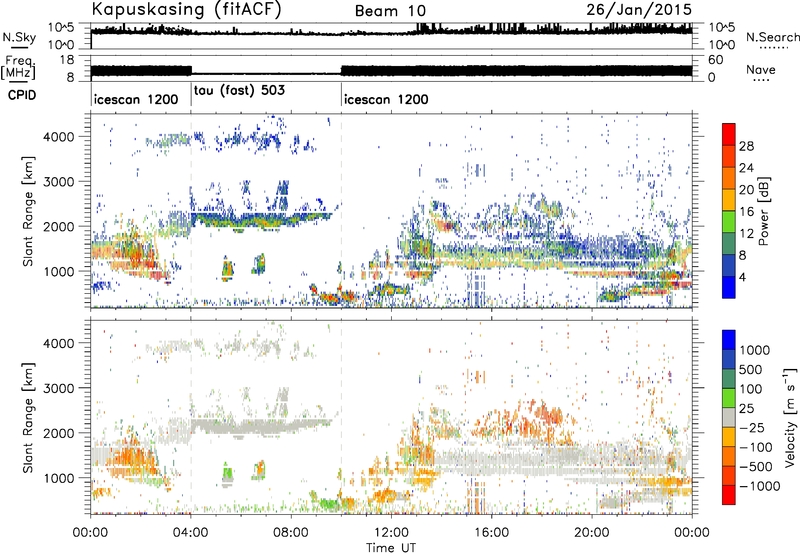Click the "Slant Range [km]" label of power panel
The height and width of the screenshot is (554, 800).
(29, 211)
